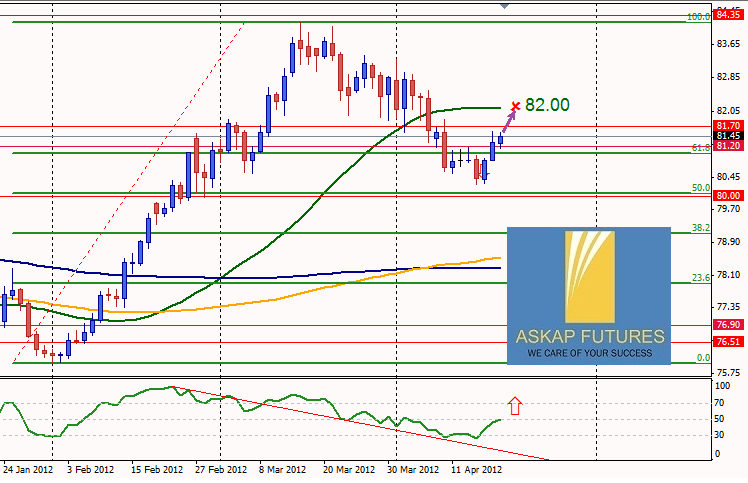
Task: Select the 38.2 Fibonacci level label
Action: pos(700,228)
